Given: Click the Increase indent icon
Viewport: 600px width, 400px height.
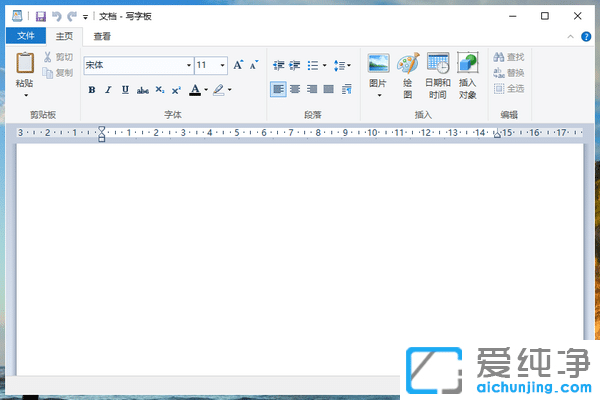Looking at the screenshot, I should (x=295, y=65).
